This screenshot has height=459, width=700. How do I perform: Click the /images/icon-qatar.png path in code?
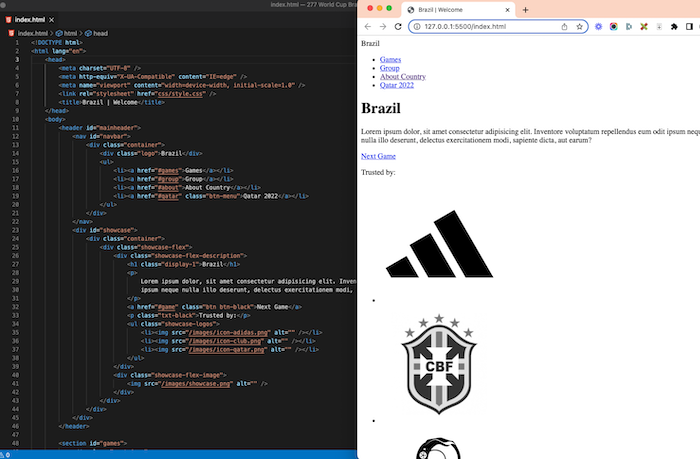(x=228, y=350)
